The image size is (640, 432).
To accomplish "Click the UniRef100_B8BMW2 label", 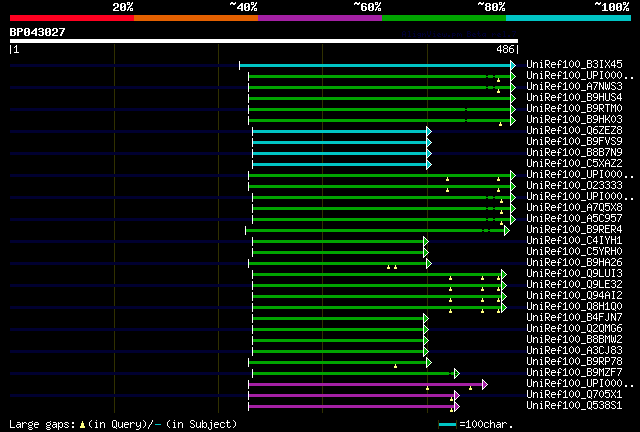I will point(574,340).
